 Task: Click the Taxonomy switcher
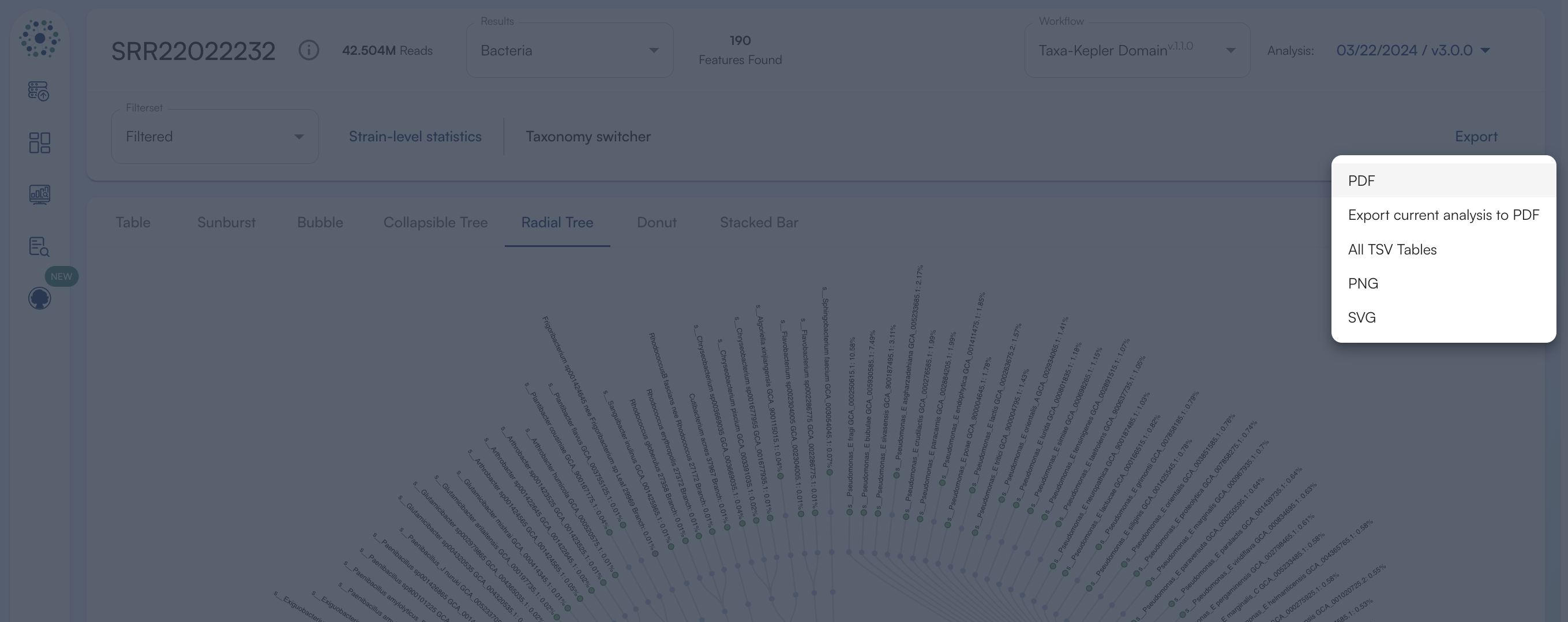588,136
